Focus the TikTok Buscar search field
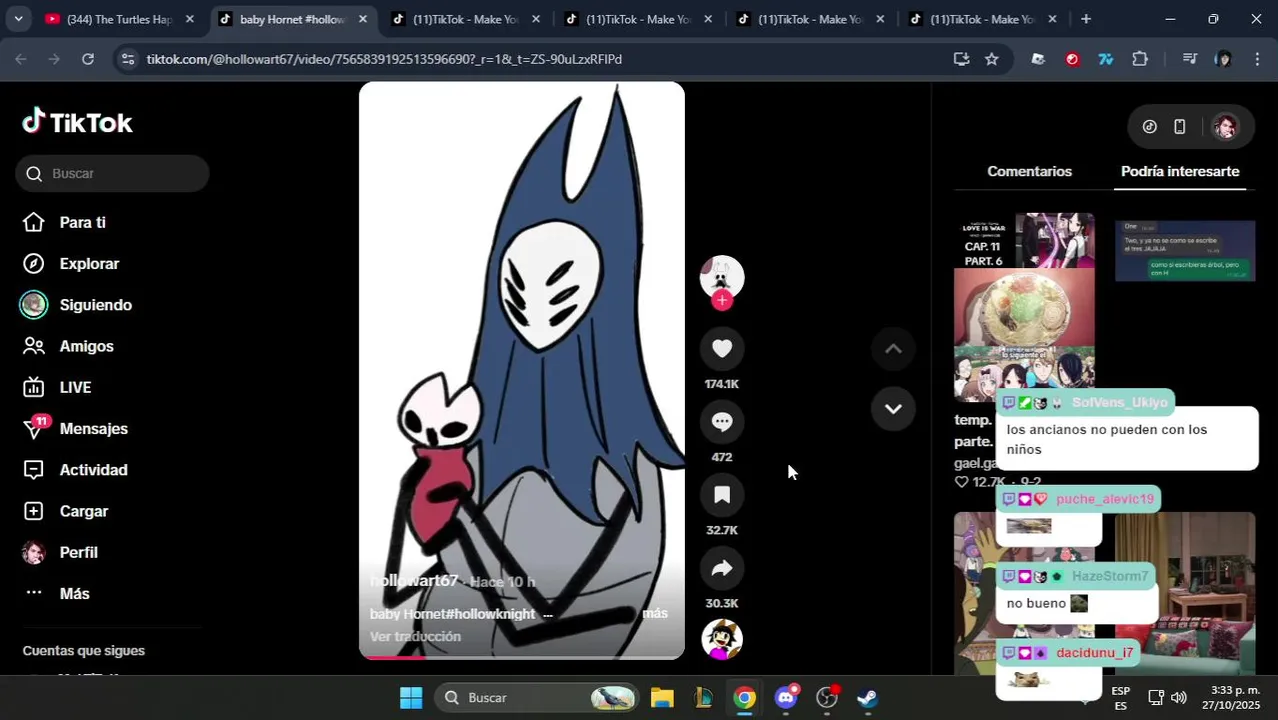1278x720 pixels. tap(112, 173)
